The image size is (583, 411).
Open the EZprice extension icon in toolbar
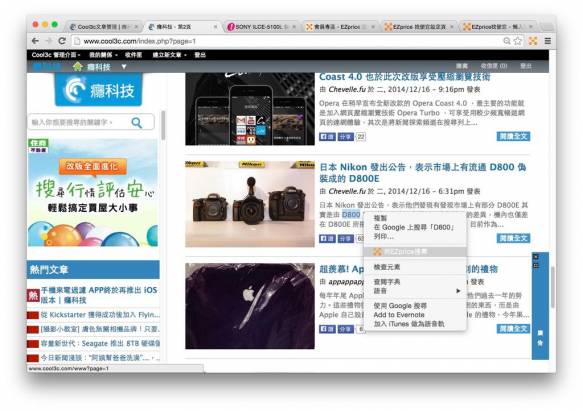click(533, 41)
